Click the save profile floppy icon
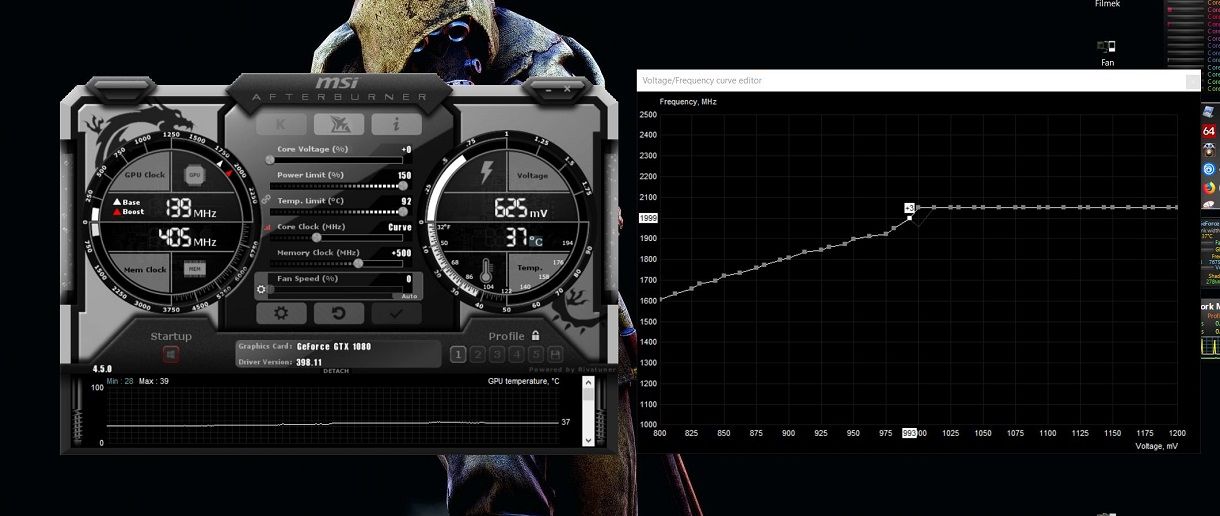 (x=555, y=354)
